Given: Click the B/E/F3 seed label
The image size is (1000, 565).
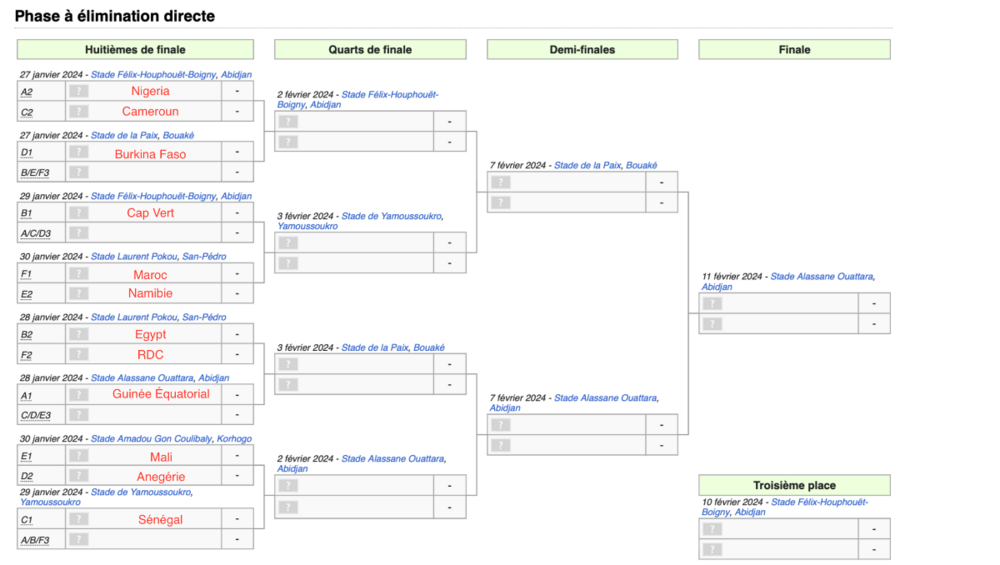Looking at the screenshot, I should [35, 173].
